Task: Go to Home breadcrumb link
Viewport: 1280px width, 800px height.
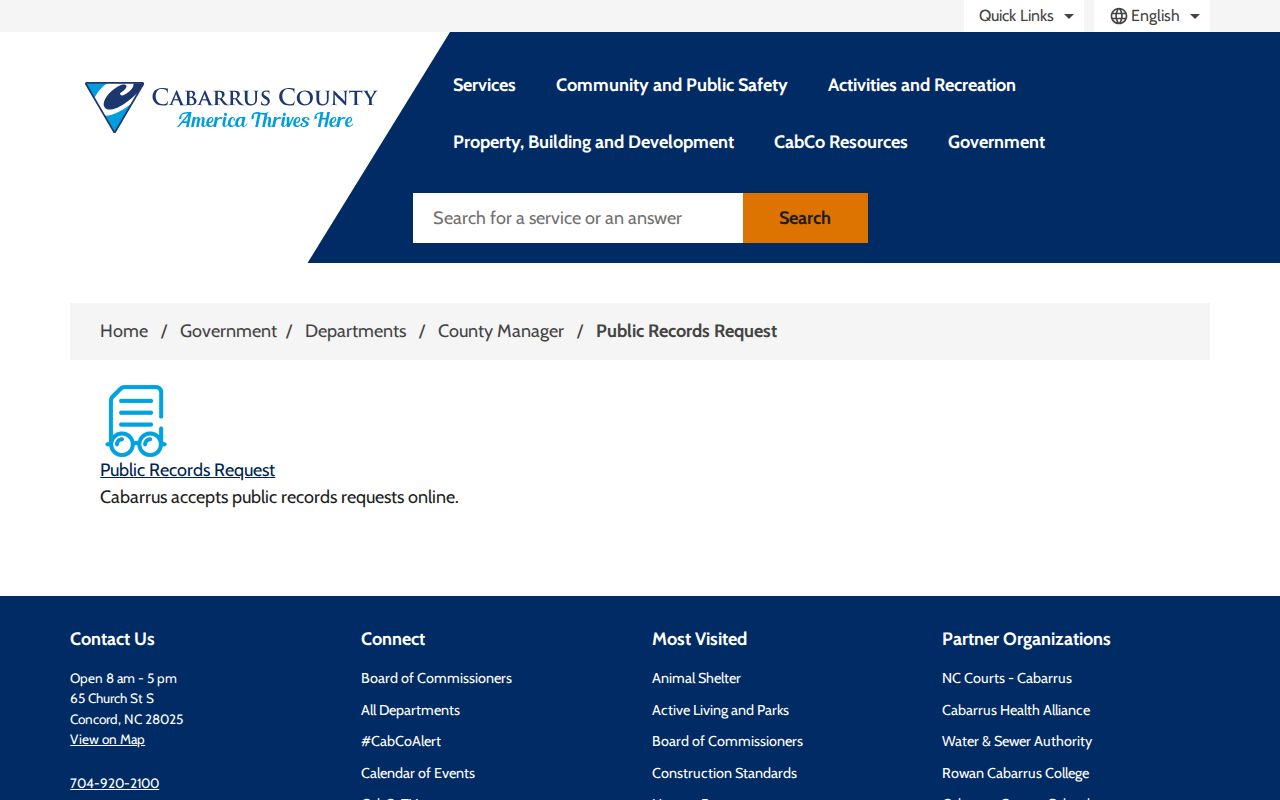Action: pos(124,331)
